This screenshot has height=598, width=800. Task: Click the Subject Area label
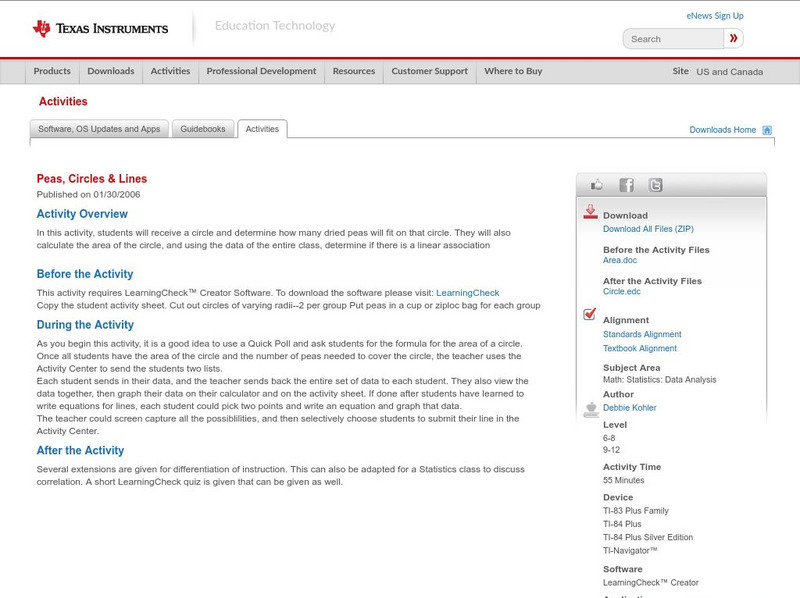pos(632,368)
